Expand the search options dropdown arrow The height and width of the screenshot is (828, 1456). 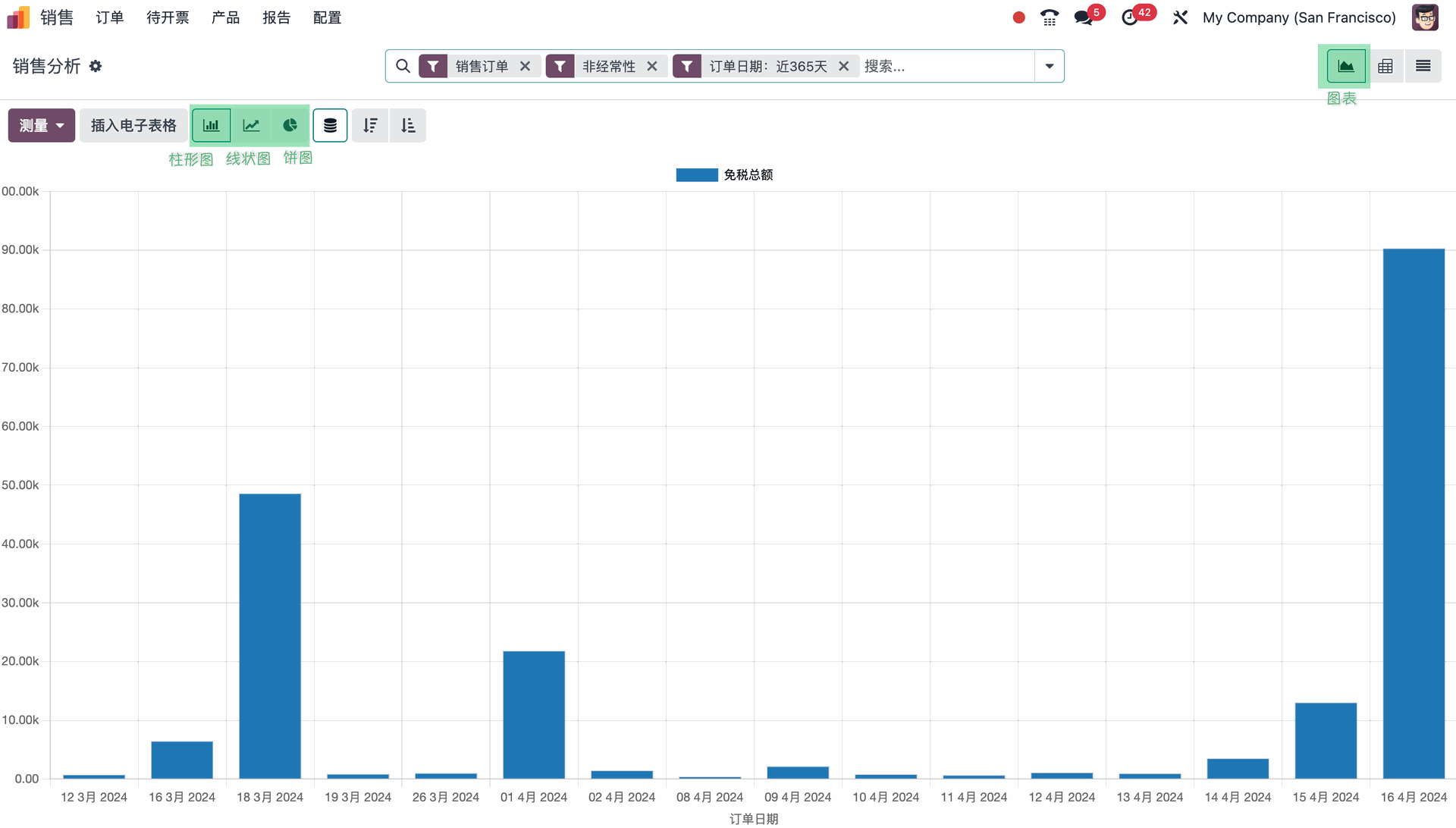click(1050, 67)
